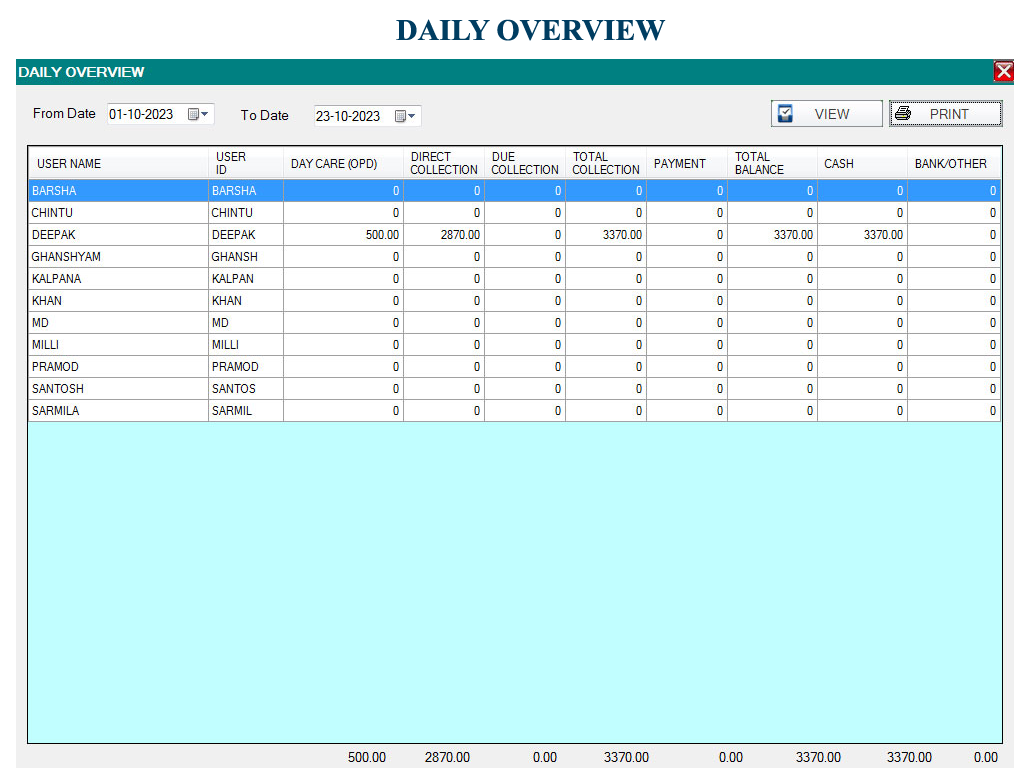Click the From Date input field

[x=143, y=114]
